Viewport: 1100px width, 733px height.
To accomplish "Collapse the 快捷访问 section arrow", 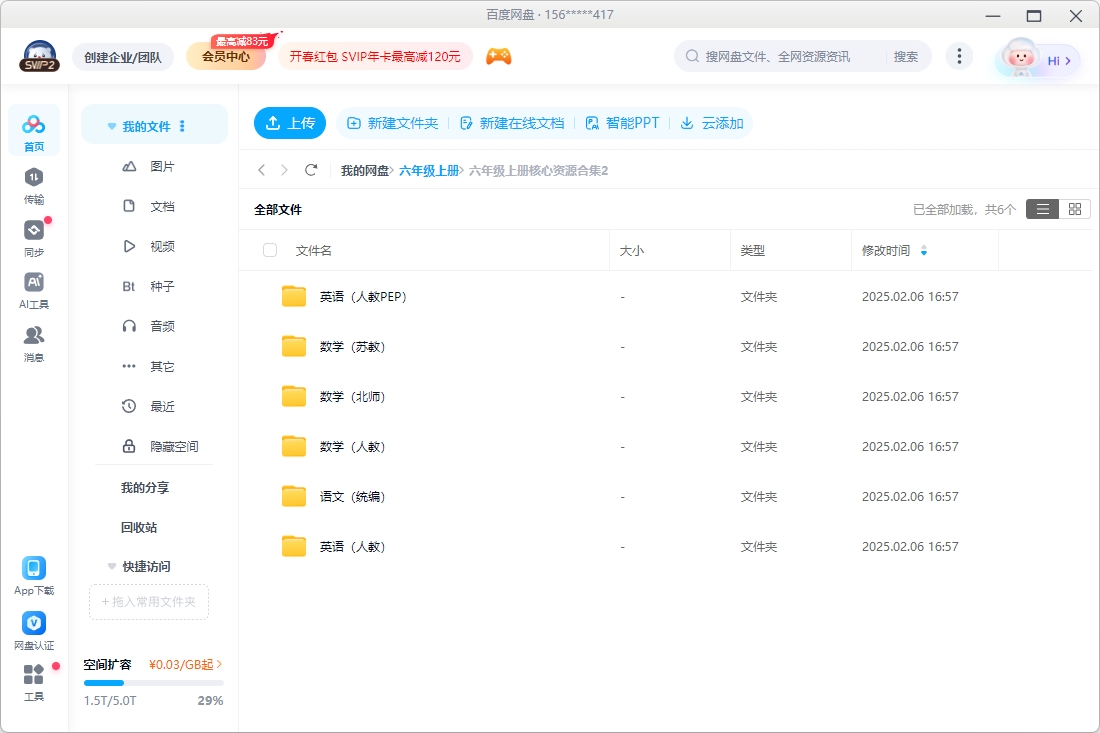I will [112, 566].
